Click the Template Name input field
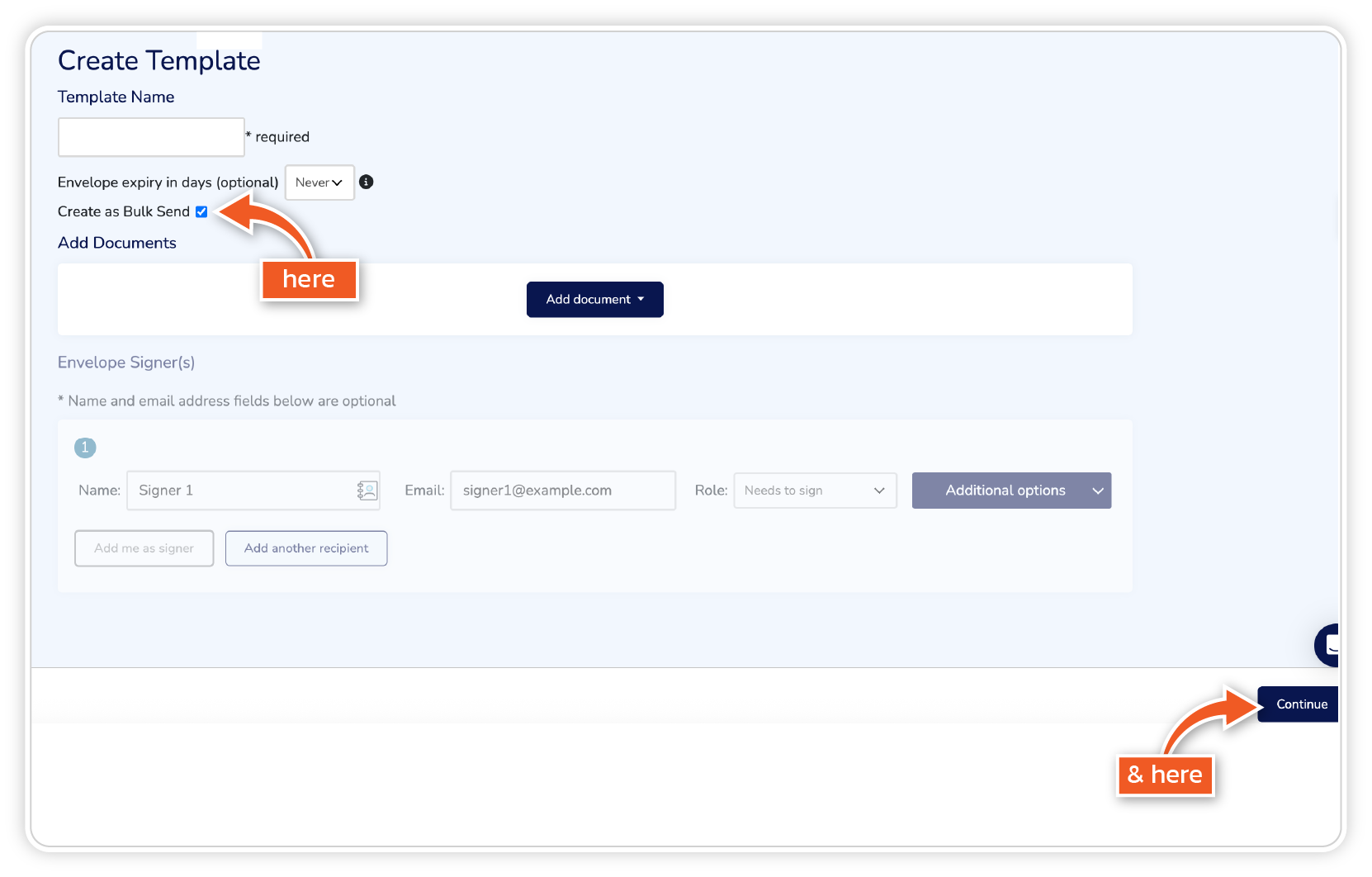The image size is (1372, 877). pos(151,137)
